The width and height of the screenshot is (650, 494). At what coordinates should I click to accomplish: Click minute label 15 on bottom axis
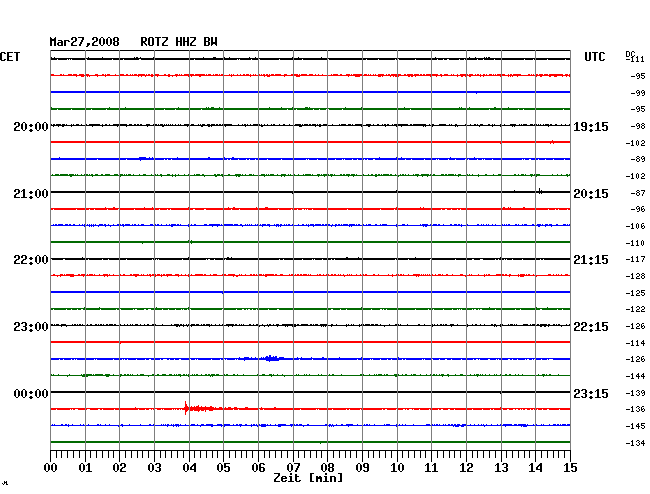pos(570,467)
